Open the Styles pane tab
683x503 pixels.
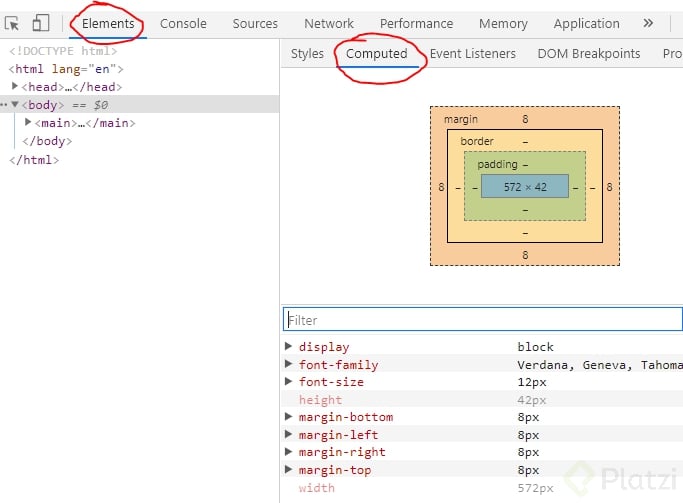click(307, 54)
